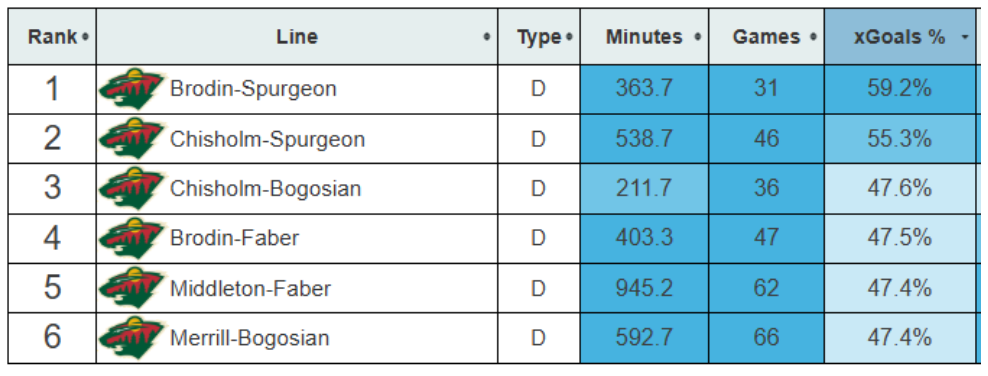Sort table by Rank column header
The image size is (988, 376).
[52, 37]
